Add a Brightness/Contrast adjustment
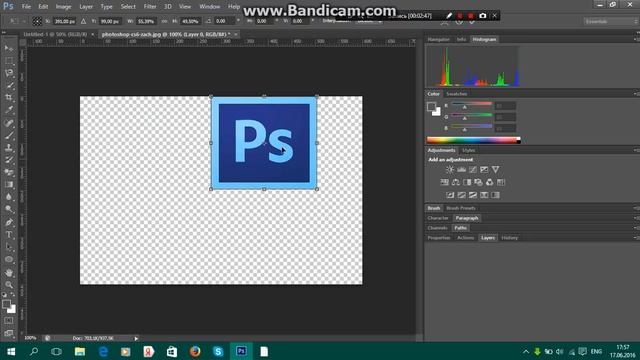640x360 pixels. [x=450, y=169]
